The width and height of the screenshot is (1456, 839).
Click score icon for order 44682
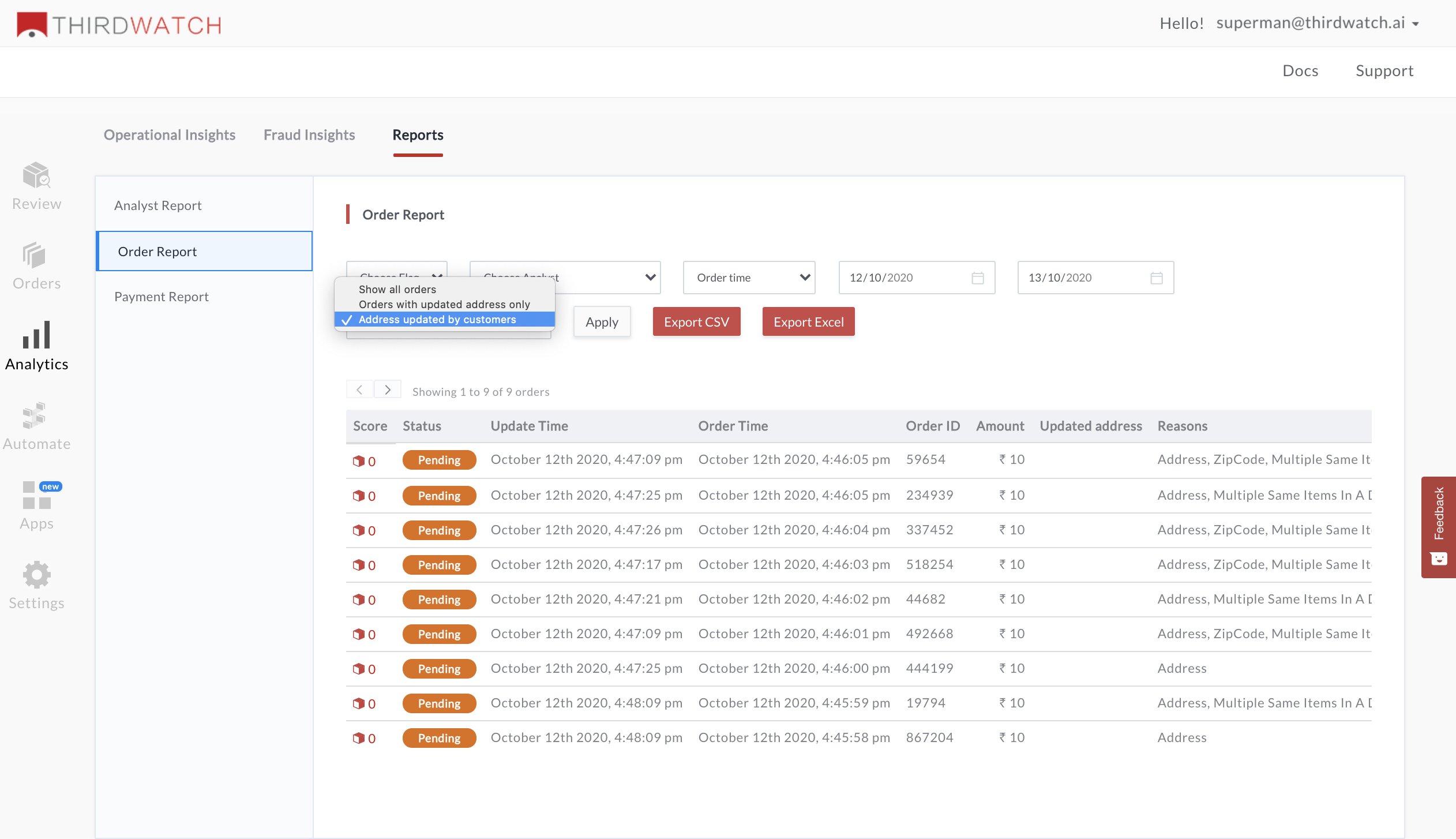[x=359, y=600]
